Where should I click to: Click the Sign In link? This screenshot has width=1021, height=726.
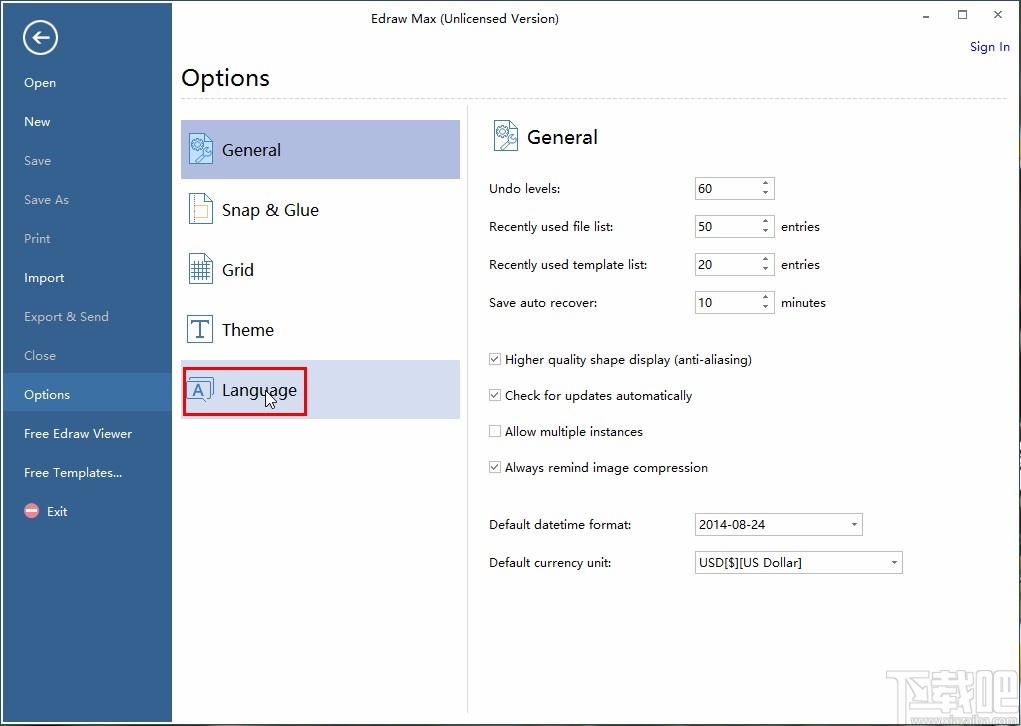click(x=989, y=46)
